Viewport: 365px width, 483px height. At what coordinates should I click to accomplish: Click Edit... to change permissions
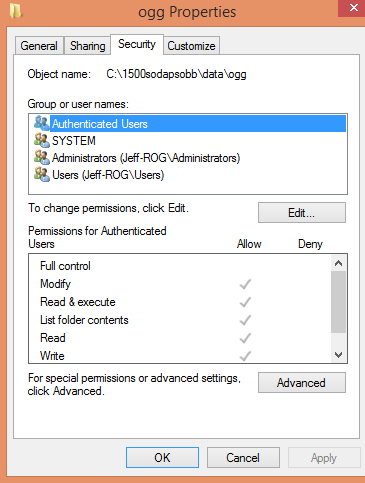coord(302,213)
